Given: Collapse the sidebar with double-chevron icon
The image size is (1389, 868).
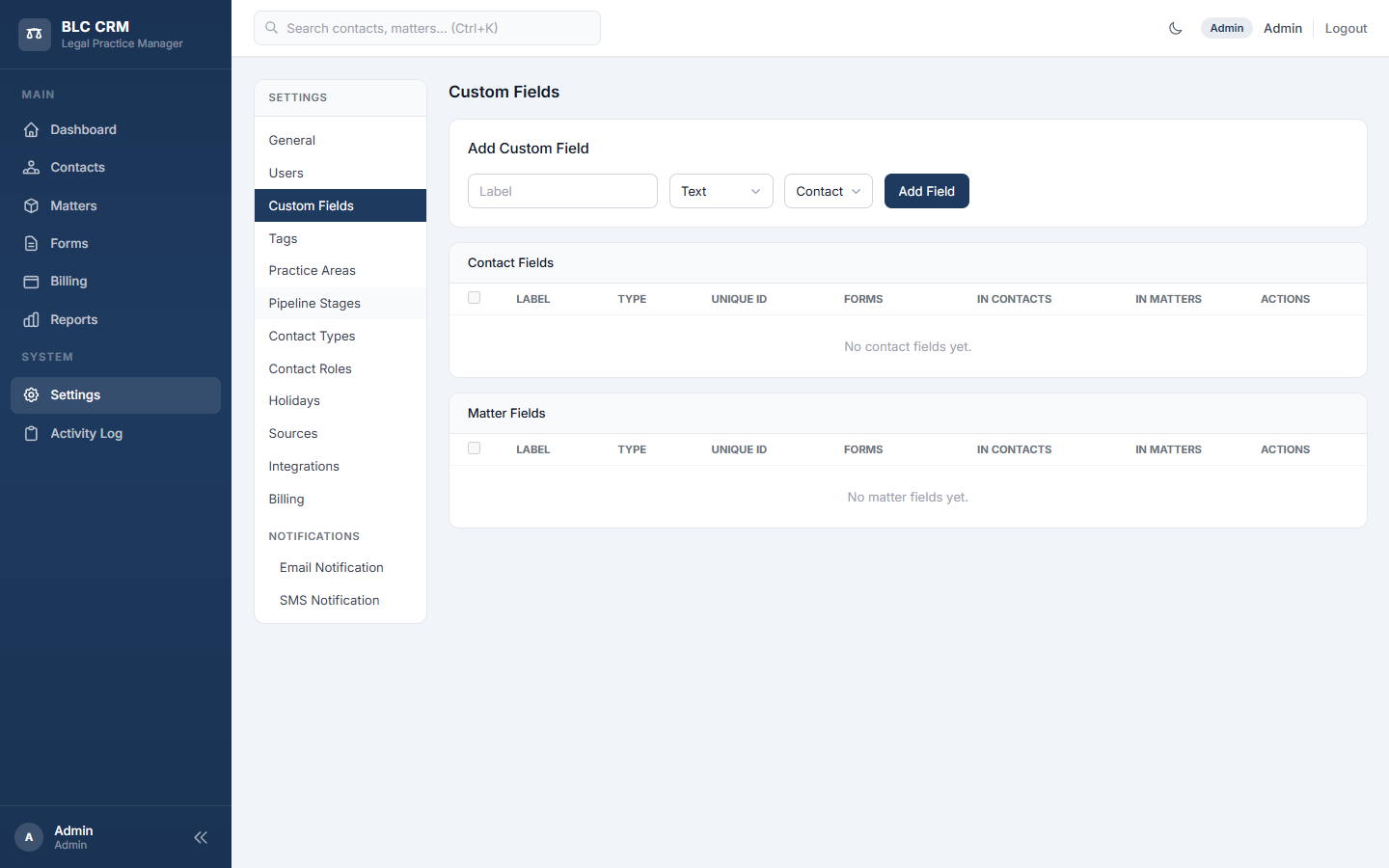Looking at the screenshot, I should (x=201, y=837).
